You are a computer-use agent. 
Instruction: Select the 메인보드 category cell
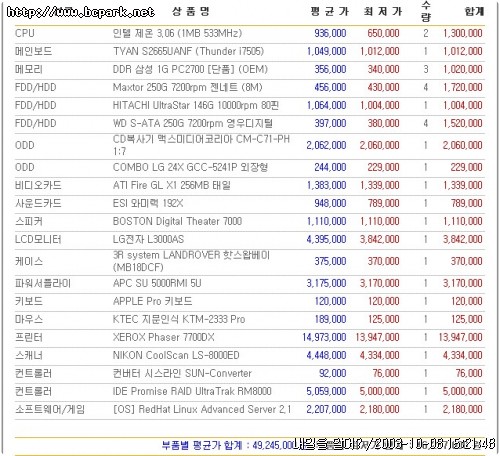click(33, 51)
